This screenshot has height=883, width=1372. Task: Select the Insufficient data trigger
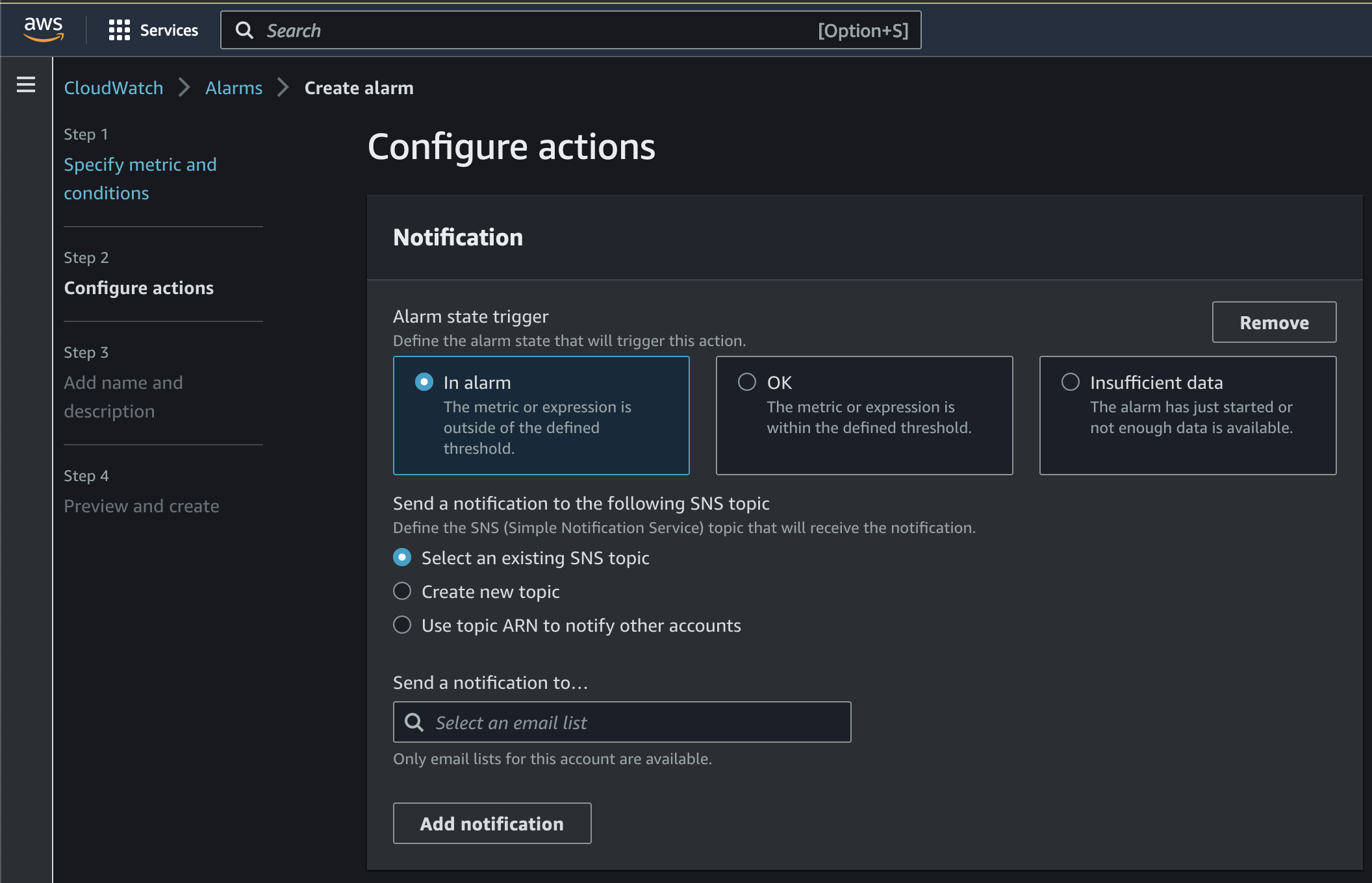click(x=1069, y=382)
